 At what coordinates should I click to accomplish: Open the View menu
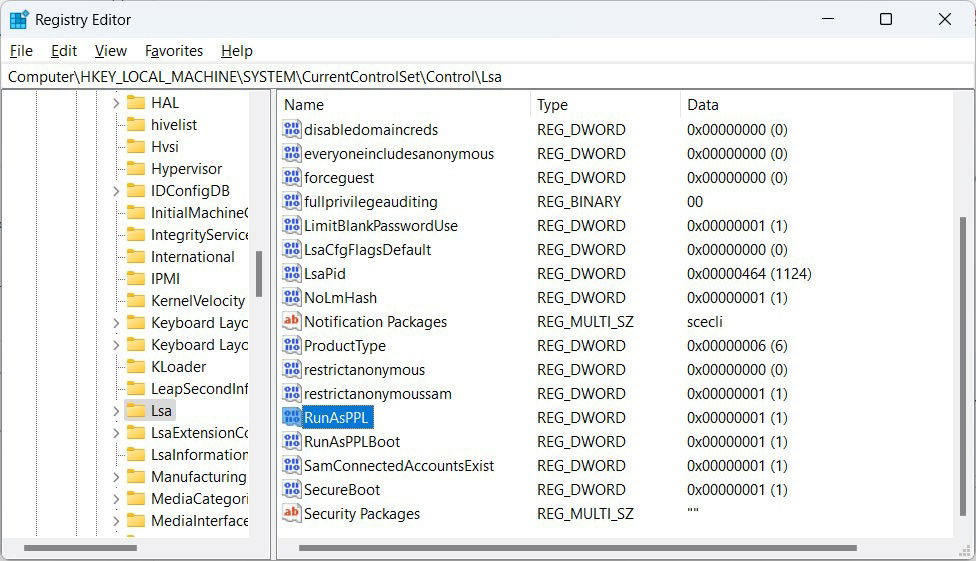pos(110,51)
